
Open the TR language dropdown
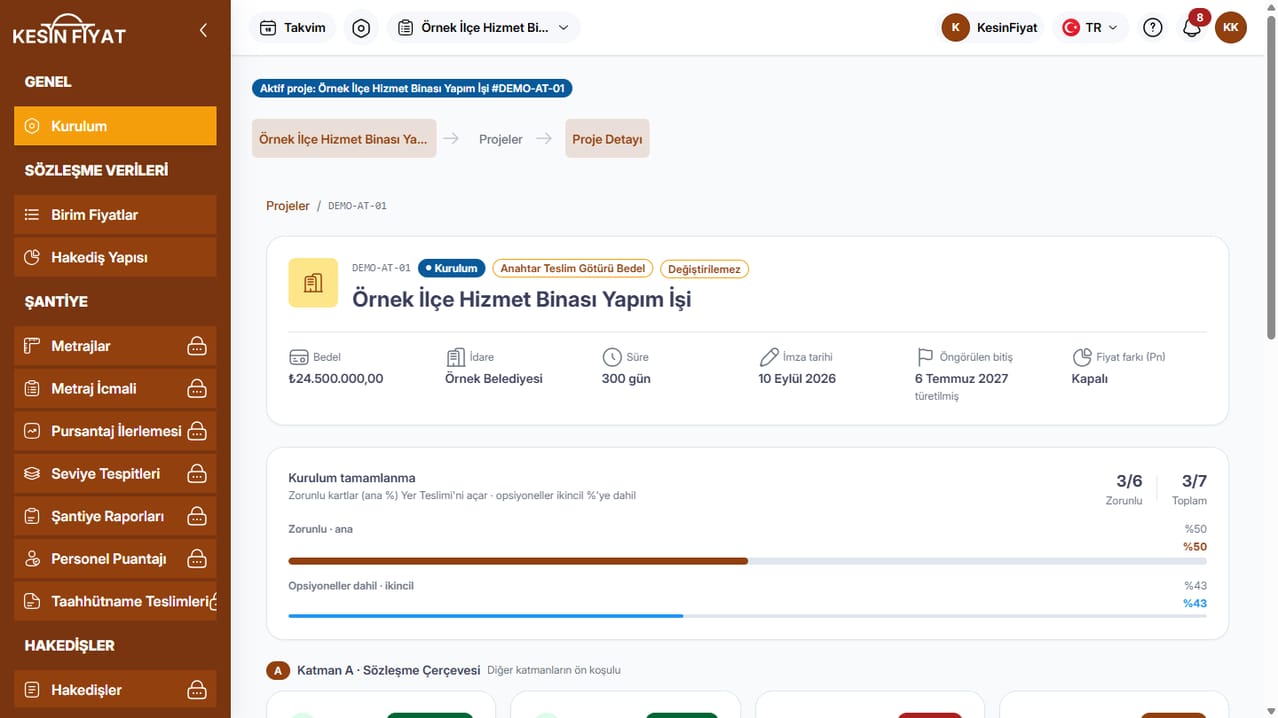(x=1090, y=28)
